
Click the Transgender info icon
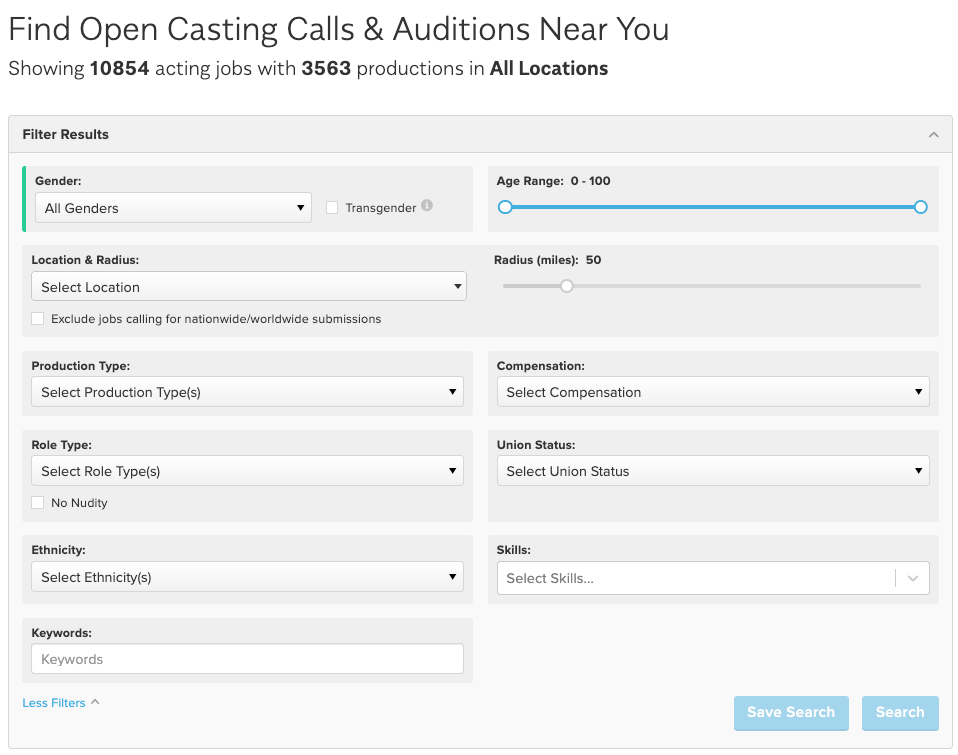pos(427,207)
